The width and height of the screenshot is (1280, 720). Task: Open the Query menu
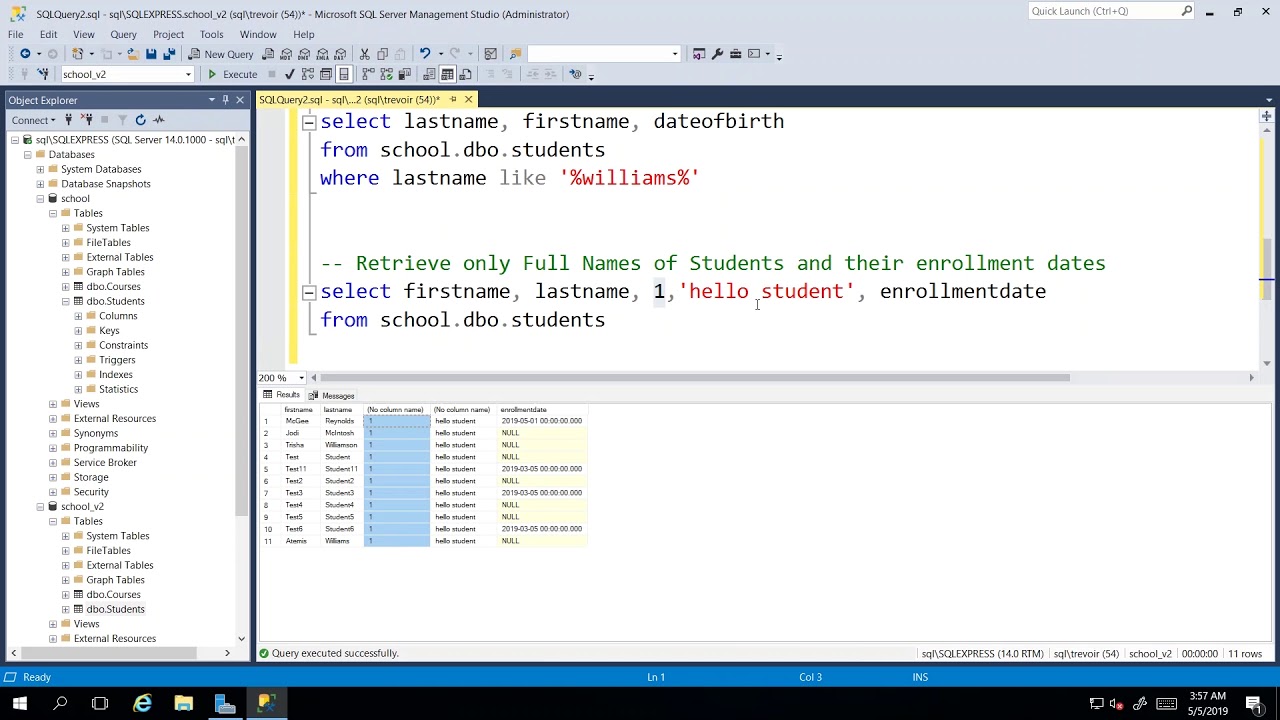coord(123,34)
